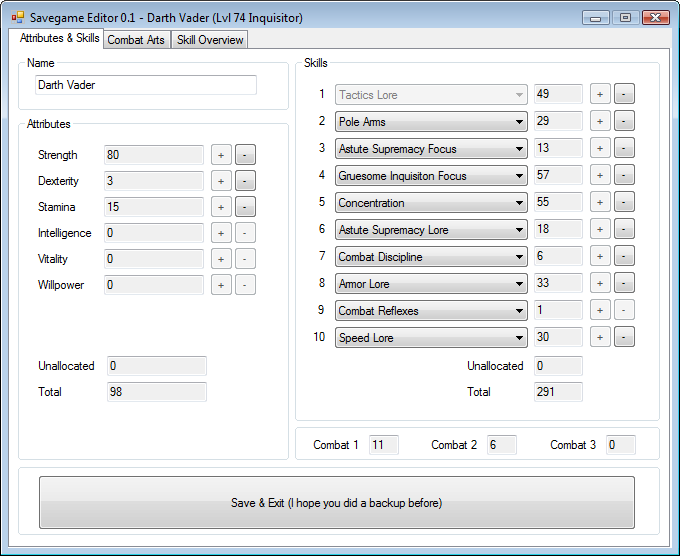
Task: Click the minus button for Willpower
Action: coord(245,285)
